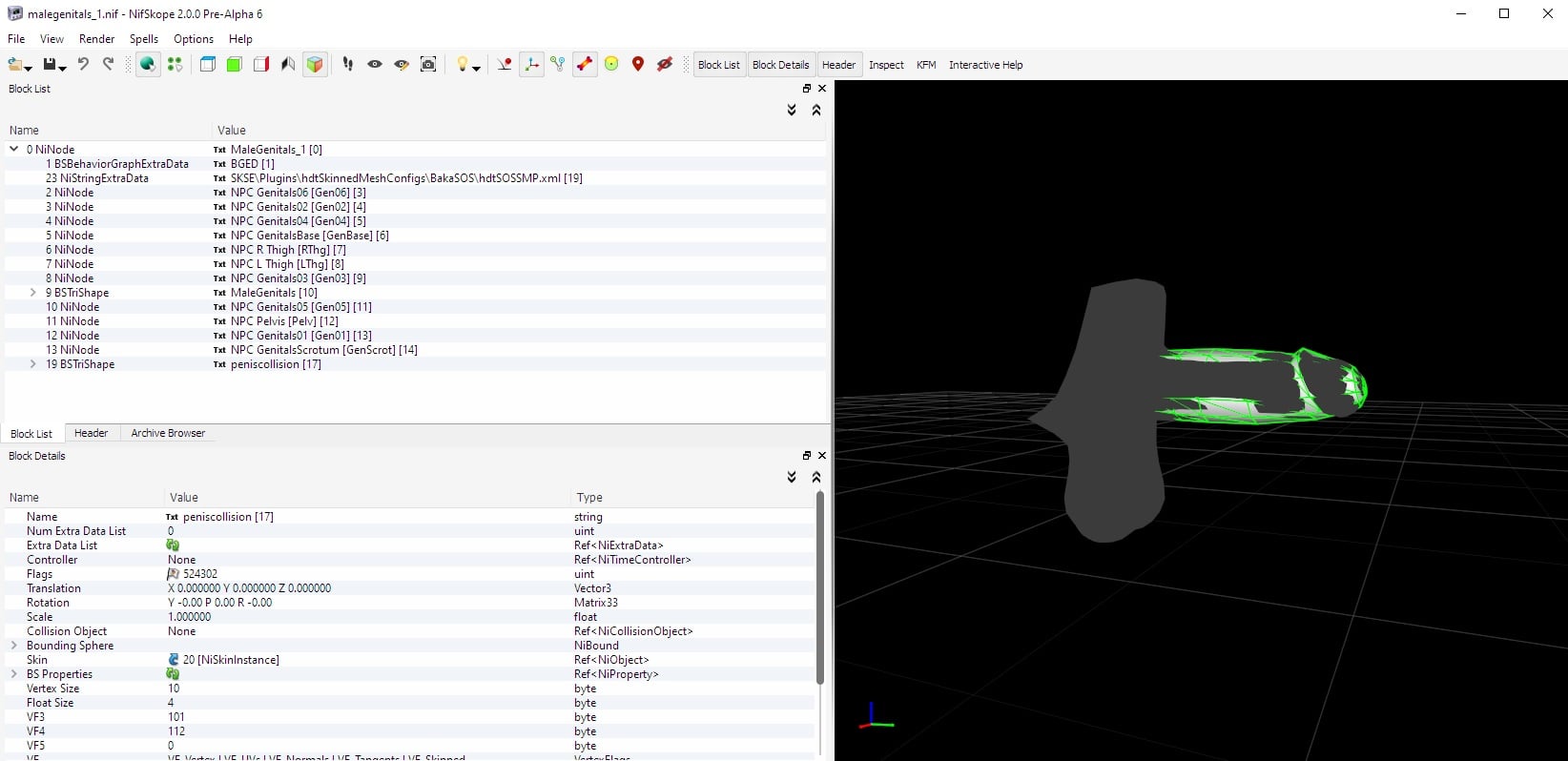Click the Inspect toolbar button

tap(886, 65)
